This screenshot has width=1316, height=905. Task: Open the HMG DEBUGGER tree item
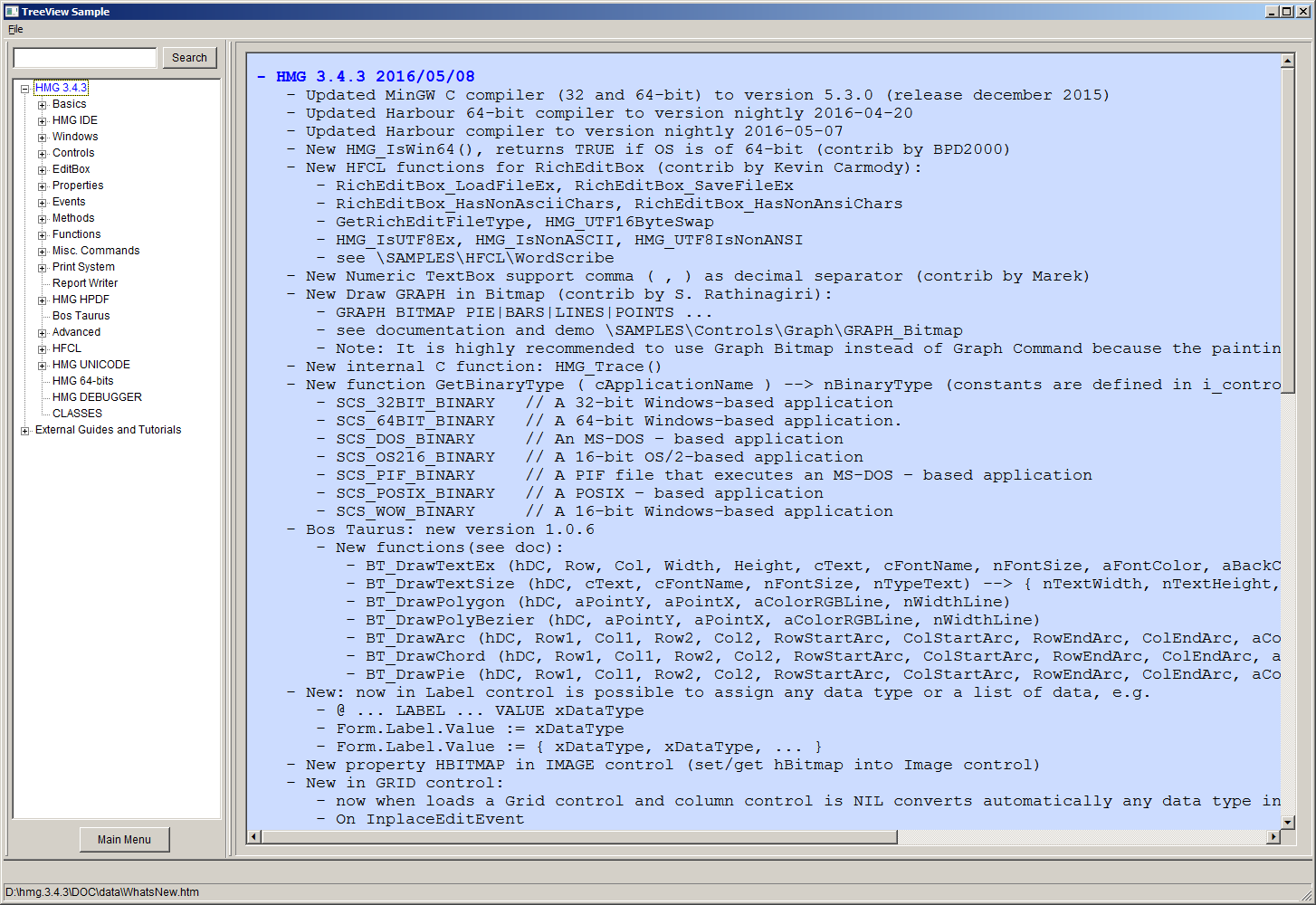[x=97, y=397]
